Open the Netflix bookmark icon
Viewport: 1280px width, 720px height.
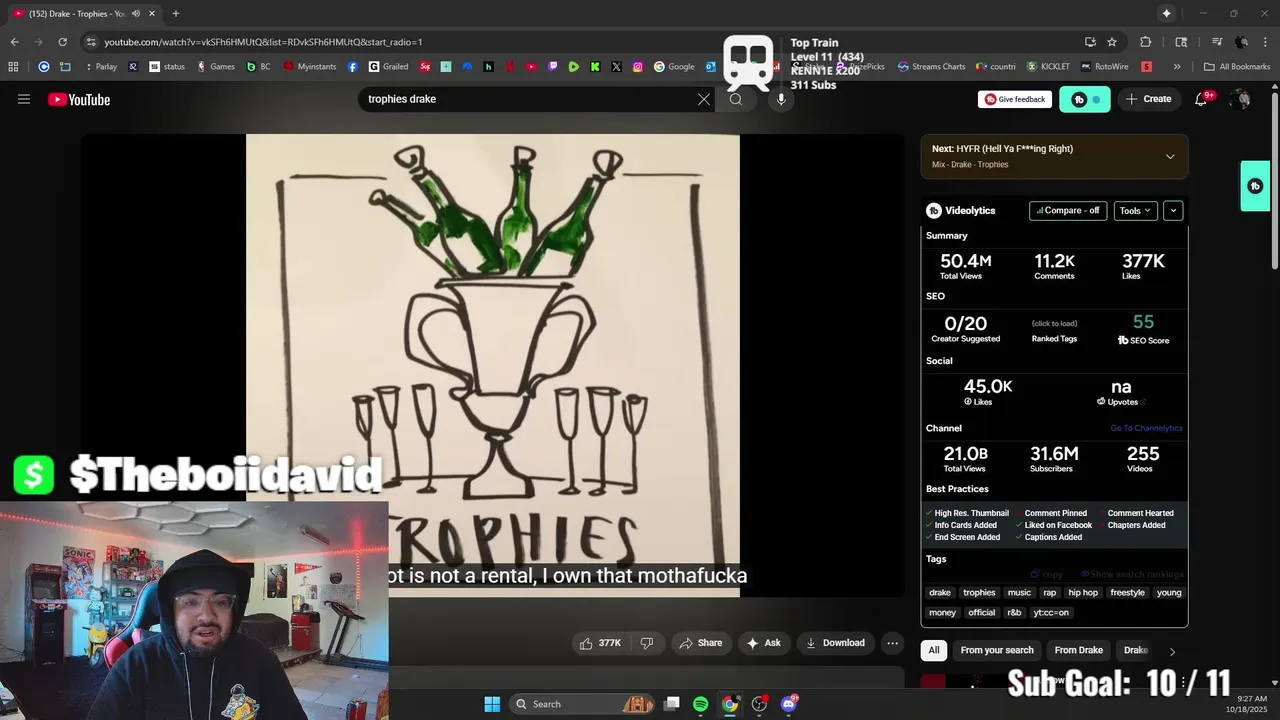click(x=510, y=67)
